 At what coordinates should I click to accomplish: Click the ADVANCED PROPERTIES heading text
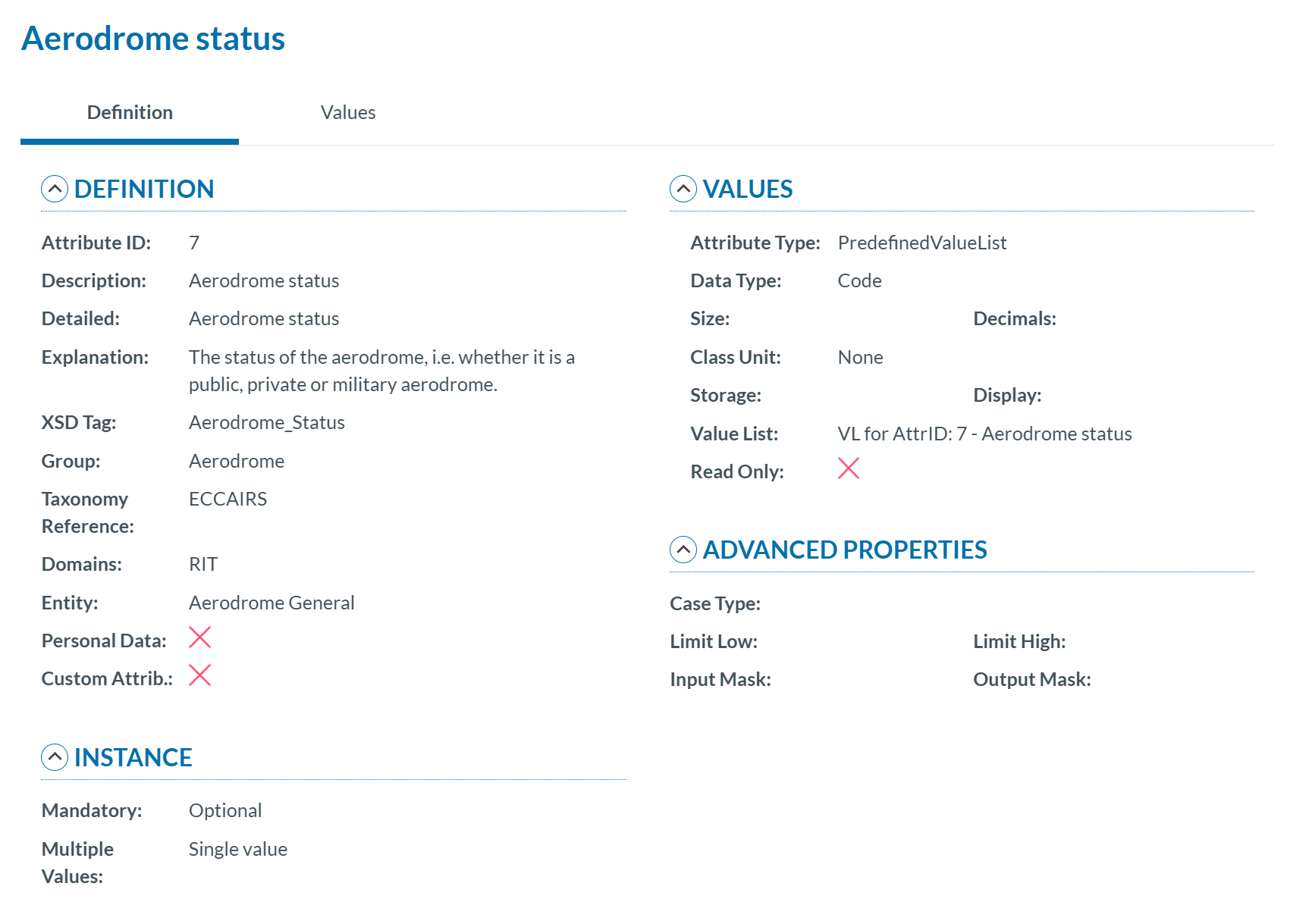pos(844,550)
